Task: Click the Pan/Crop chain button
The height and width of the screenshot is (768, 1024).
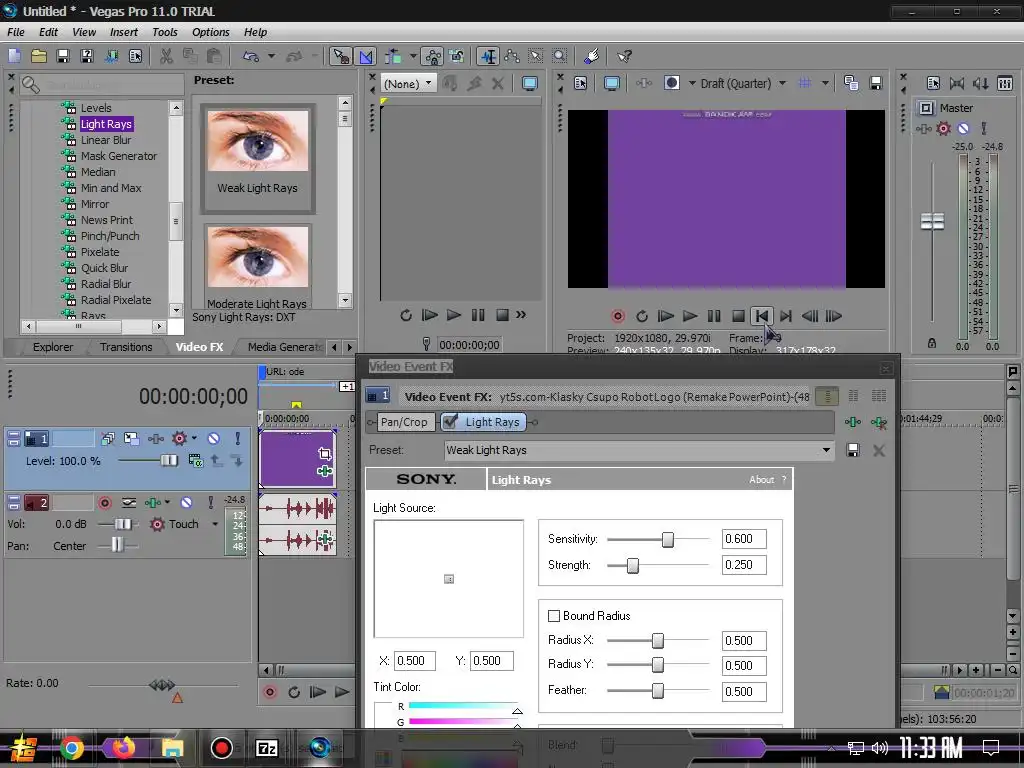Action: tap(404, 422)
